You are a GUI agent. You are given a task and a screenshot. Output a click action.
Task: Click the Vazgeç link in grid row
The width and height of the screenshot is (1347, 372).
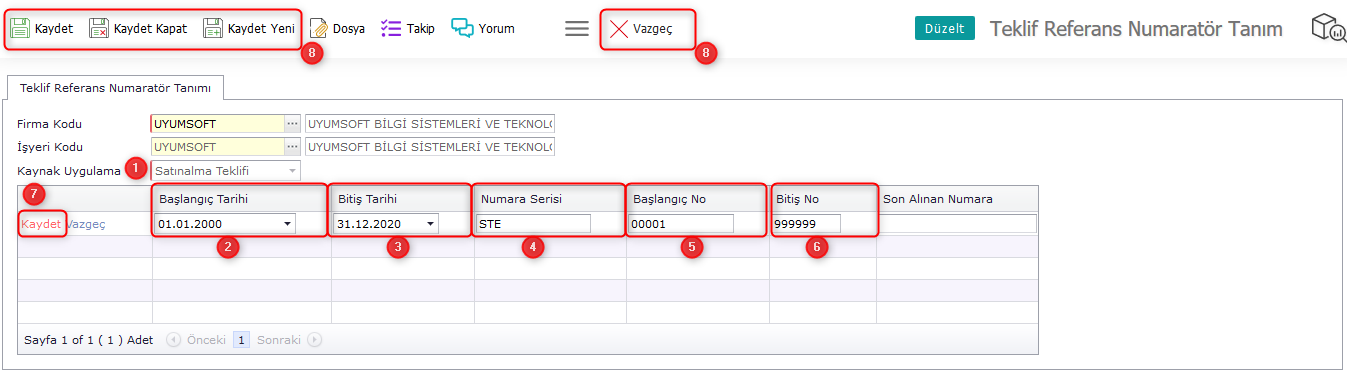coord(86,224)
